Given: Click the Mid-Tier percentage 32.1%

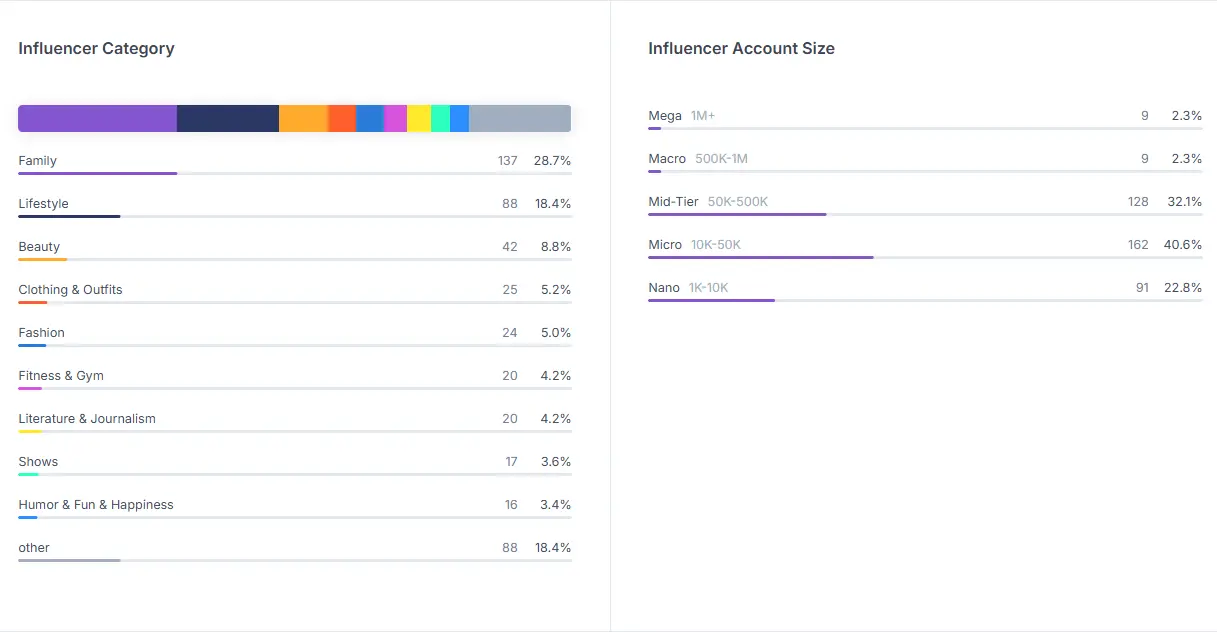Looking at the screenshot, I should [1185, 202].
